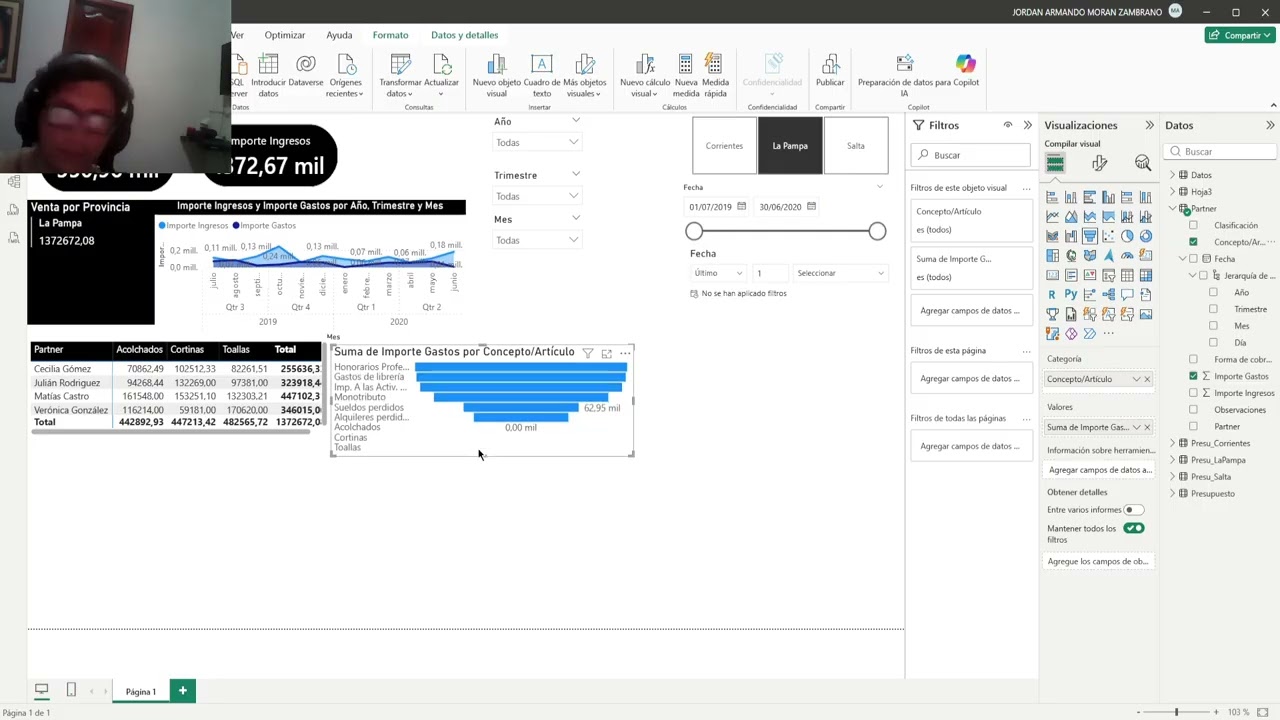Click the Compartir button
The width and height of the screenshot is (1280, 720).
pyautogui.click(x=1242, y=35)
